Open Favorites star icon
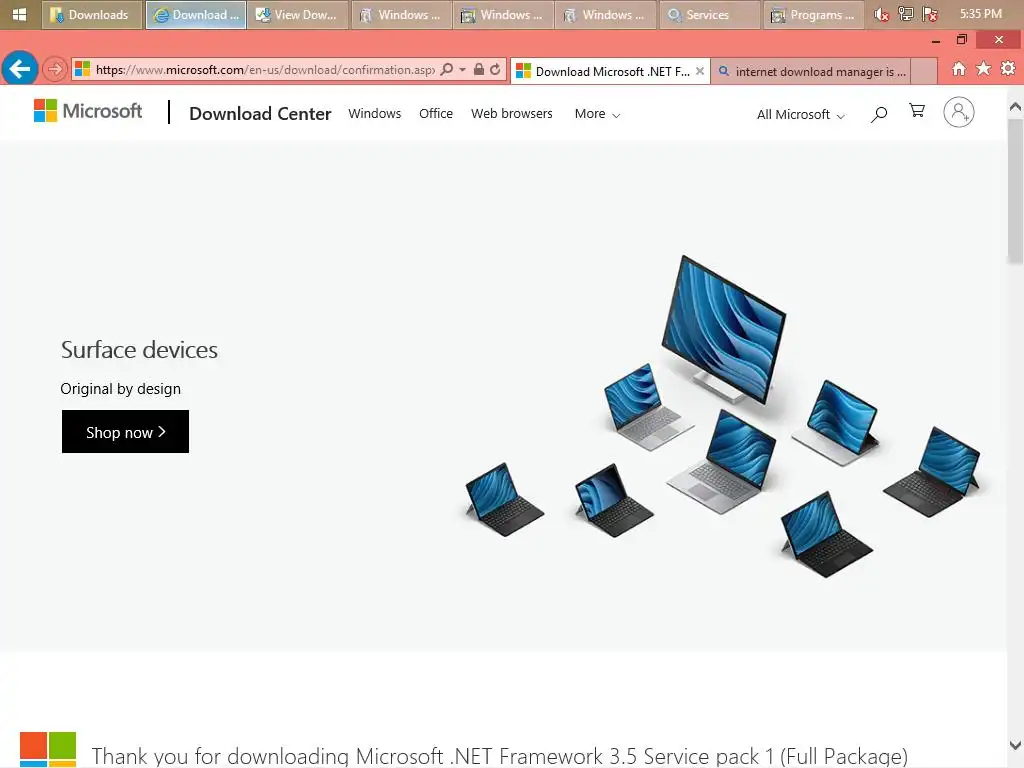 tap(984, 69)
